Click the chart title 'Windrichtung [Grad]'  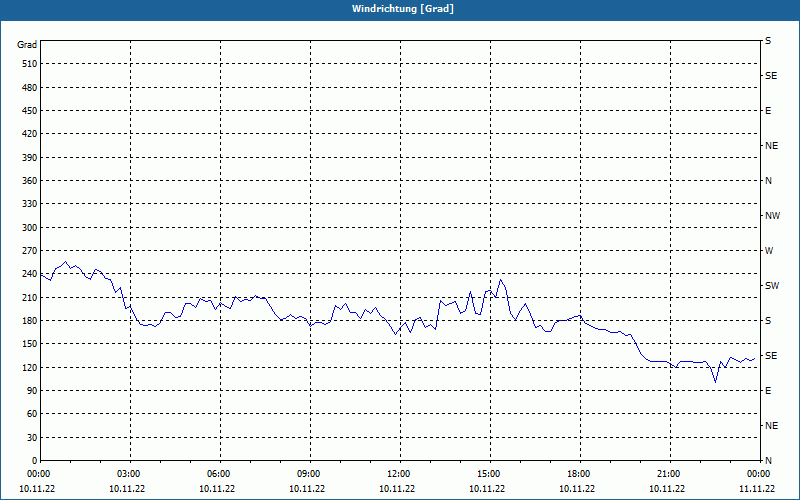tap(403, 9)
